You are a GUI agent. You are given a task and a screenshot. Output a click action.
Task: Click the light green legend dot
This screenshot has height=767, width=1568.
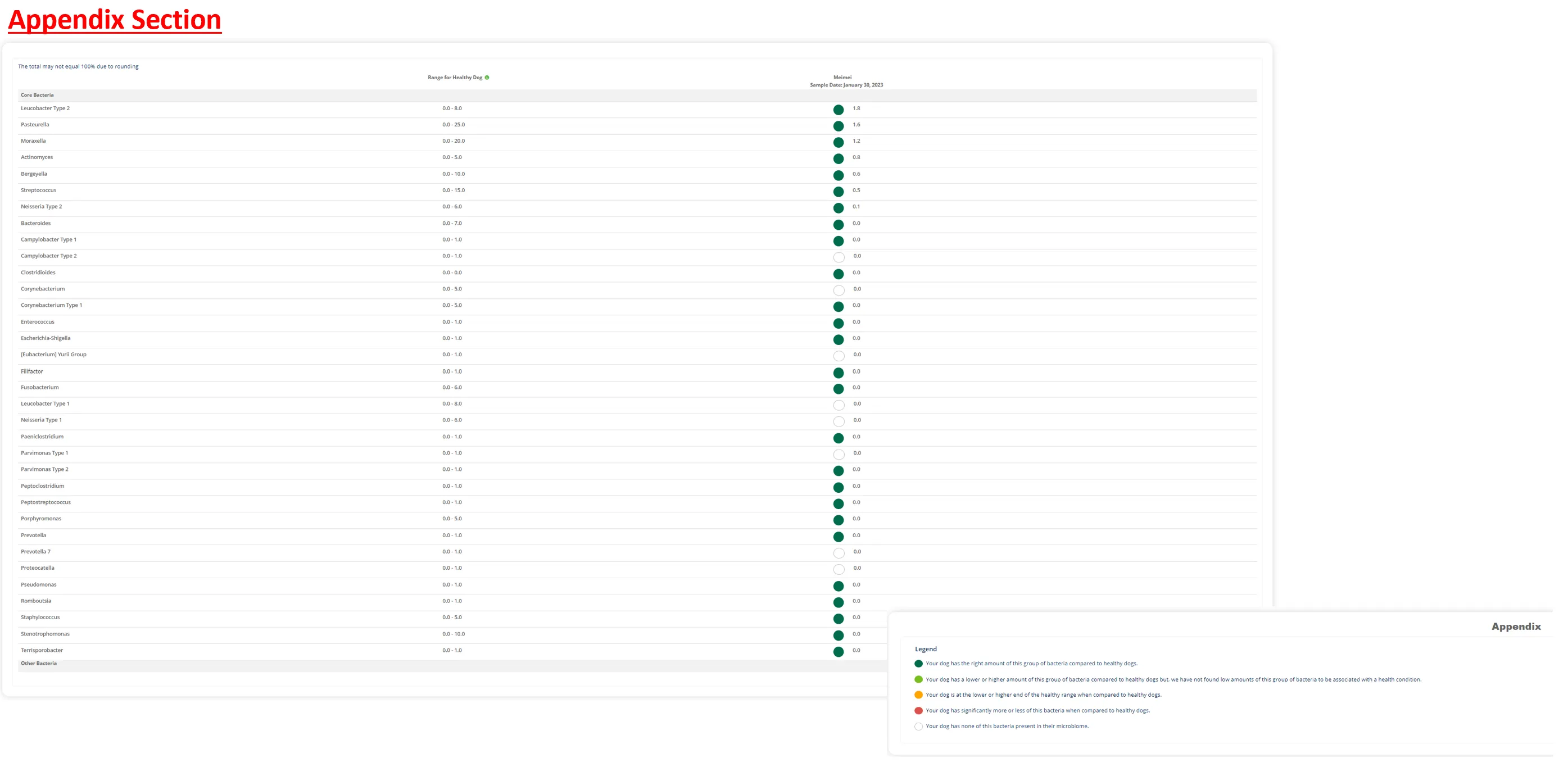coord(918,679)
